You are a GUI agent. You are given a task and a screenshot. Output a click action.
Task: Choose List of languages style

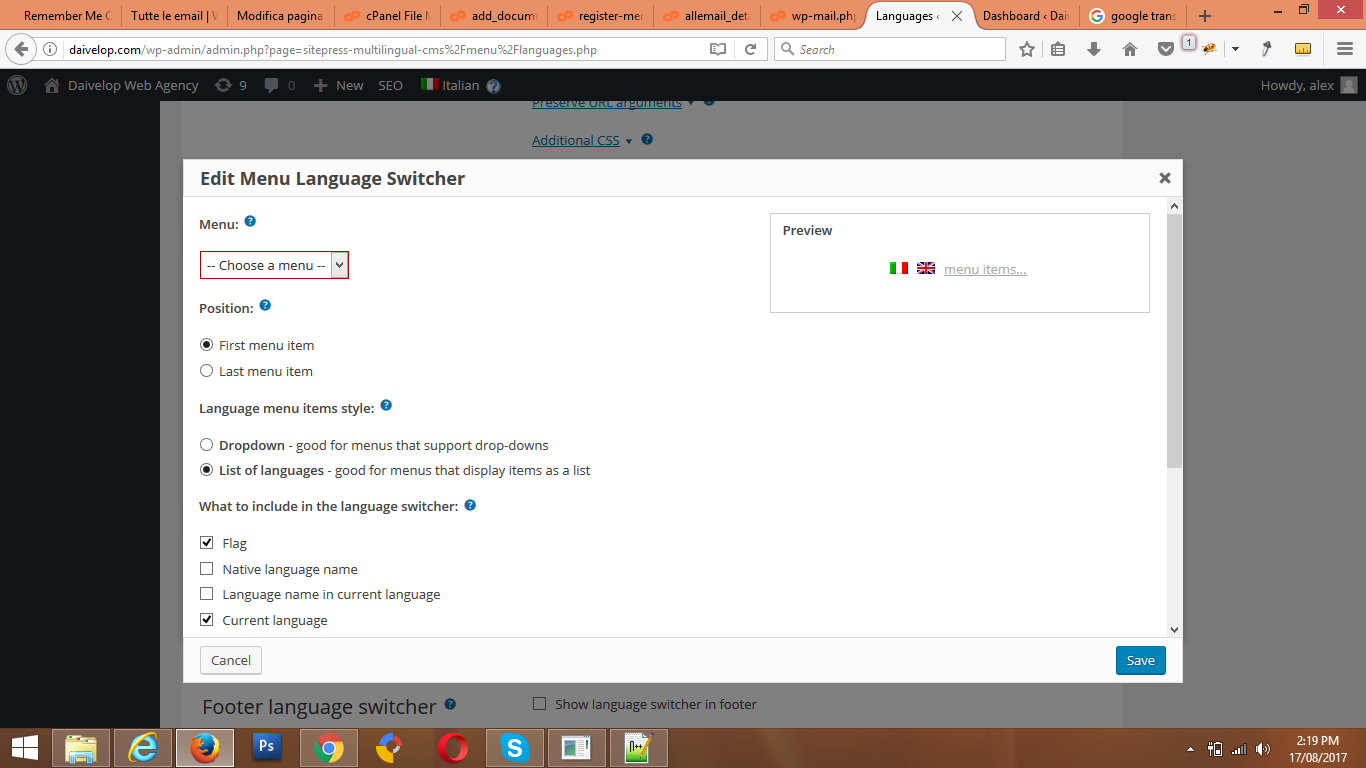207,470
